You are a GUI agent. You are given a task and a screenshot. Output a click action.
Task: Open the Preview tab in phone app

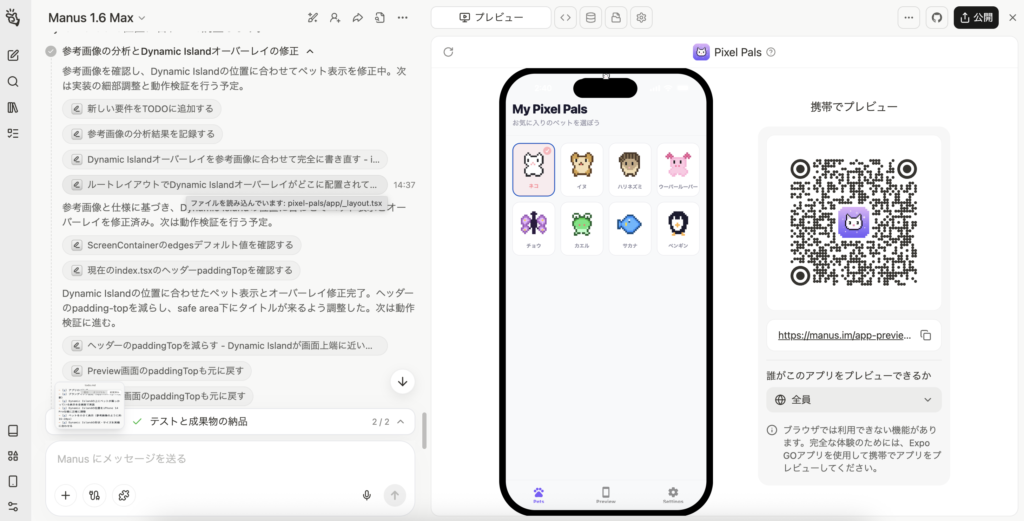[x=605, y=494]
